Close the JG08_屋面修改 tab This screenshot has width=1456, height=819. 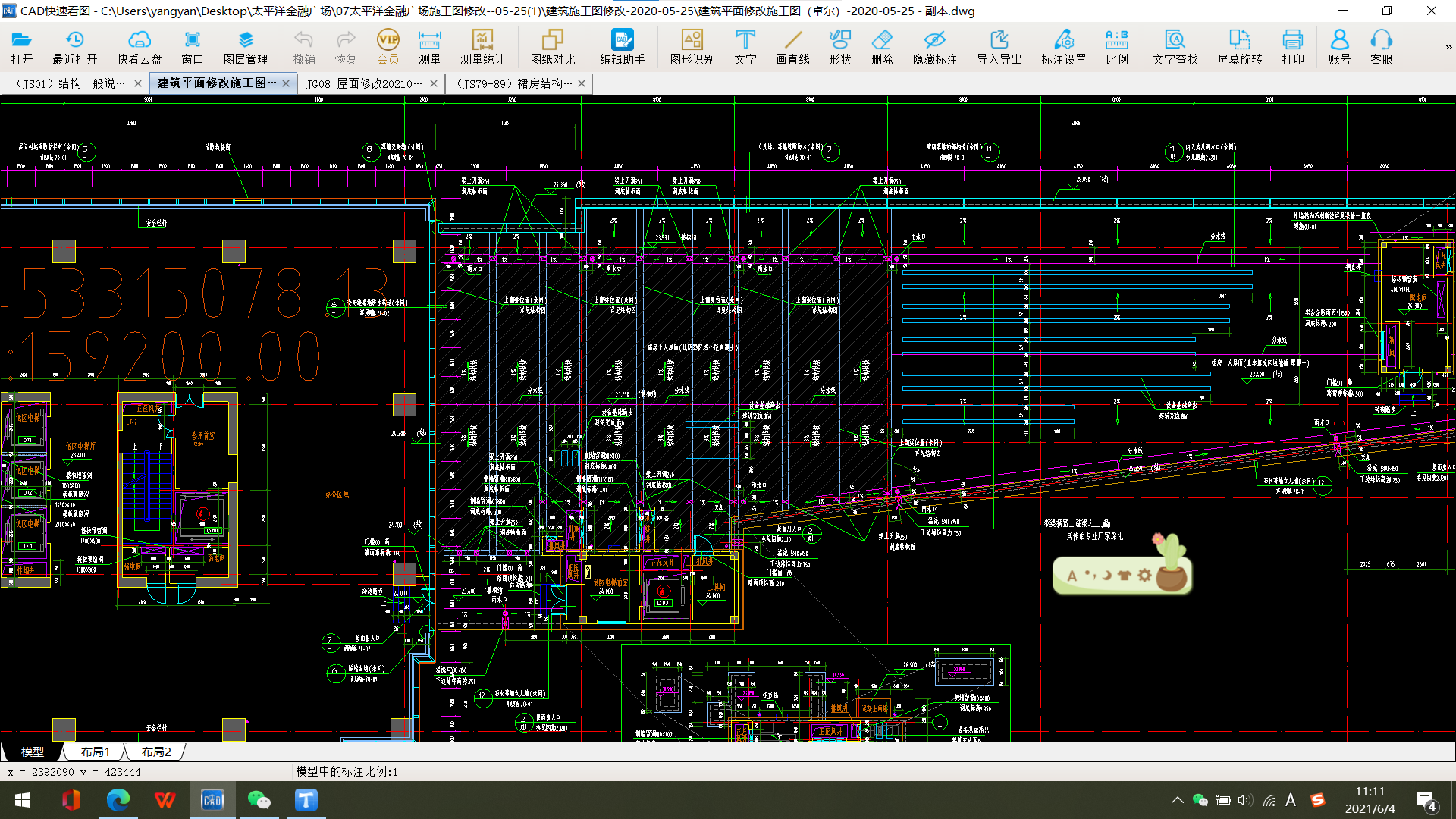coord(434,83)
